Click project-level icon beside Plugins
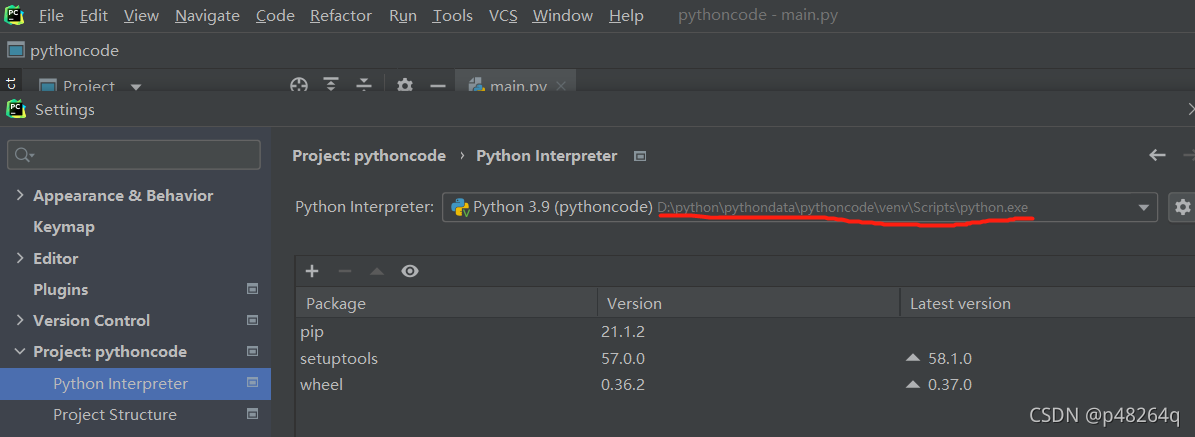Viewport: 1195px width, 437px height. click(253, 290)
